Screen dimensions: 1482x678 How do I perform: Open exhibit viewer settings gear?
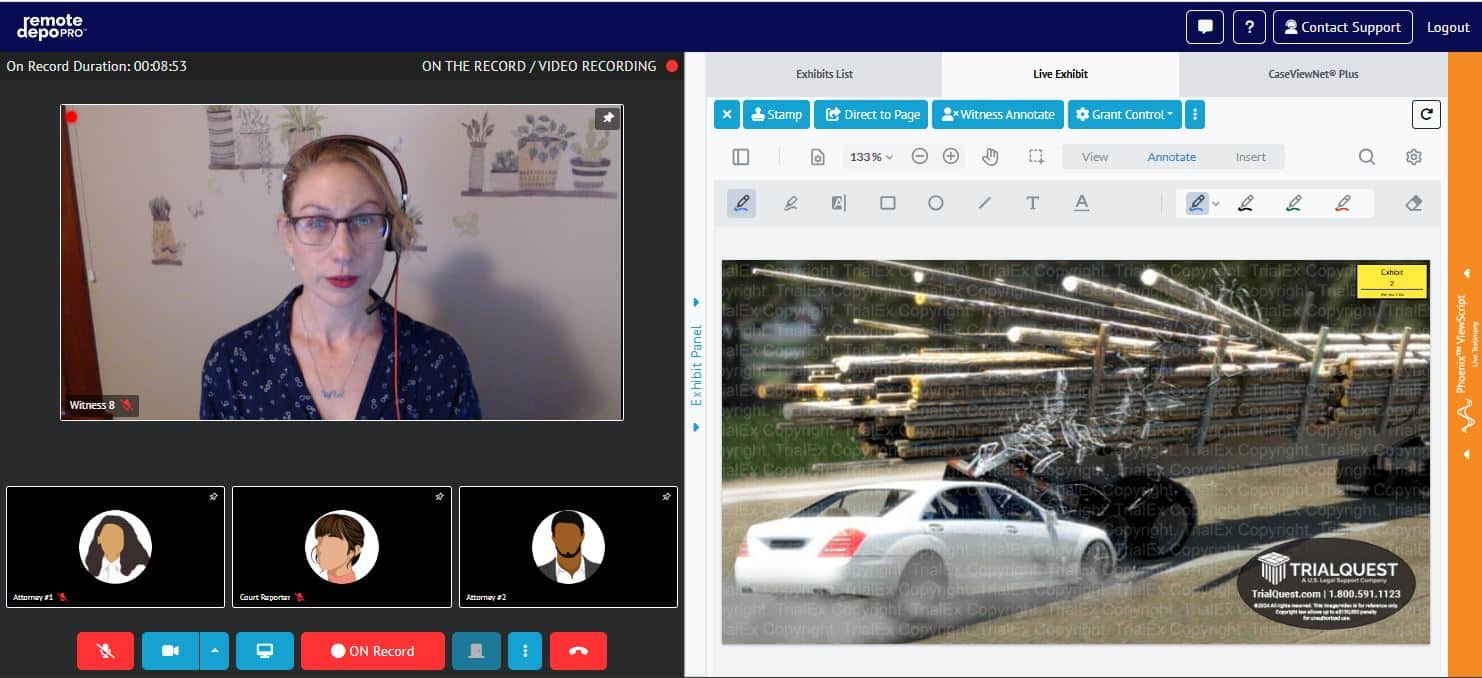tap(1413, 157)
